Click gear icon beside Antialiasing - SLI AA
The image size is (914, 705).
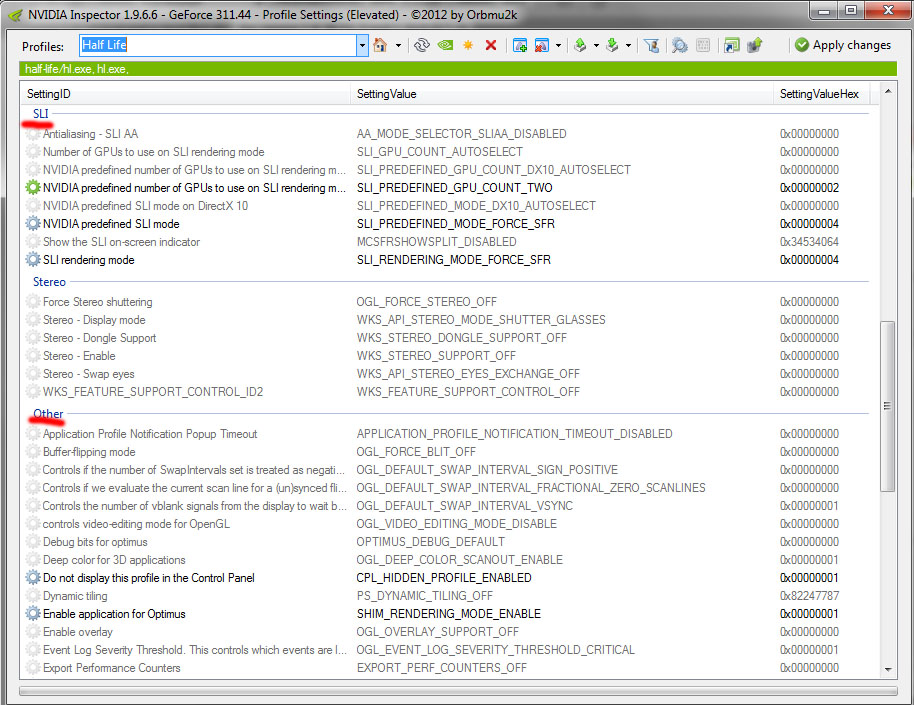pyautogui.click(x=33, y=134)
